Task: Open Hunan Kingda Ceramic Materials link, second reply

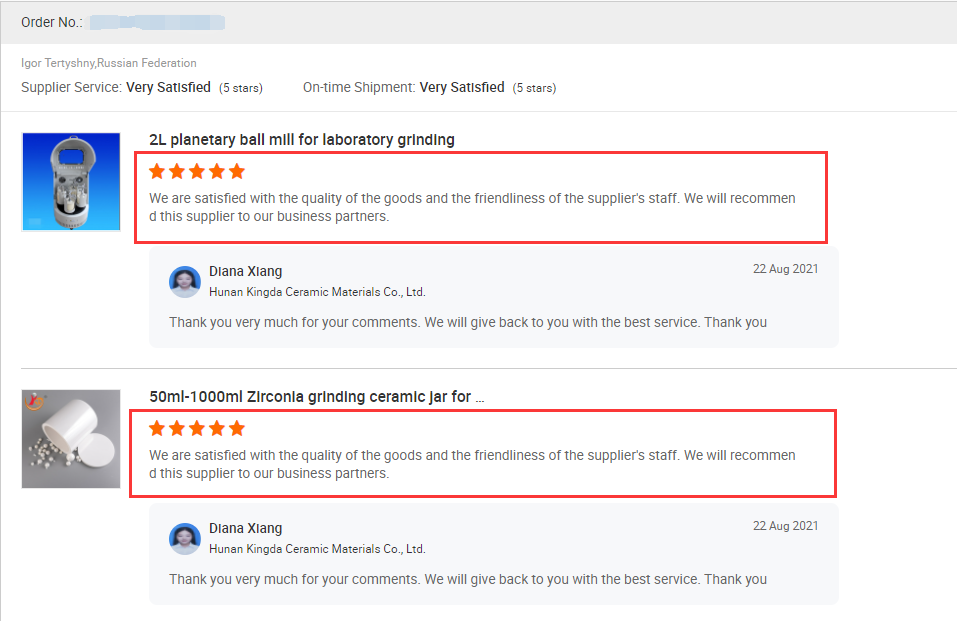Action: (x=317, y=549)
